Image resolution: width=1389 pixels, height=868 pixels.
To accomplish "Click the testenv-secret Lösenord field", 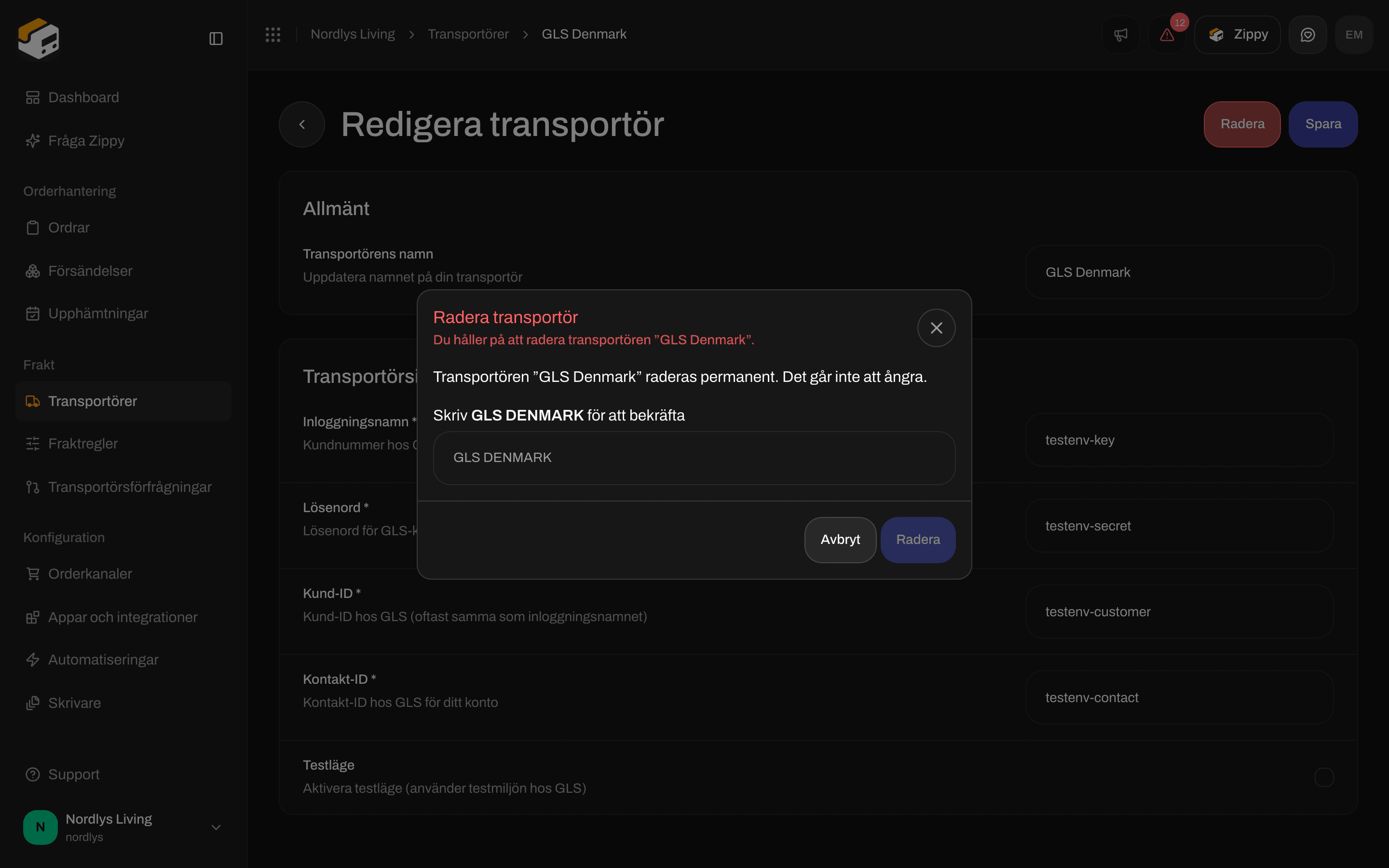I will [x=1179, y=526].
